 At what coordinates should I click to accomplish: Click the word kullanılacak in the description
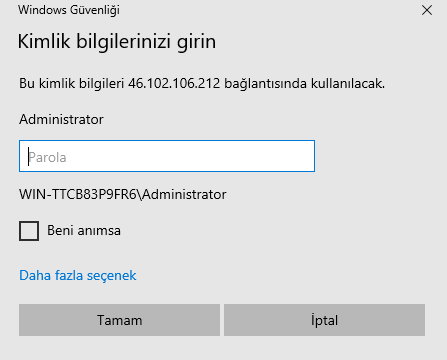click(348, 83)
